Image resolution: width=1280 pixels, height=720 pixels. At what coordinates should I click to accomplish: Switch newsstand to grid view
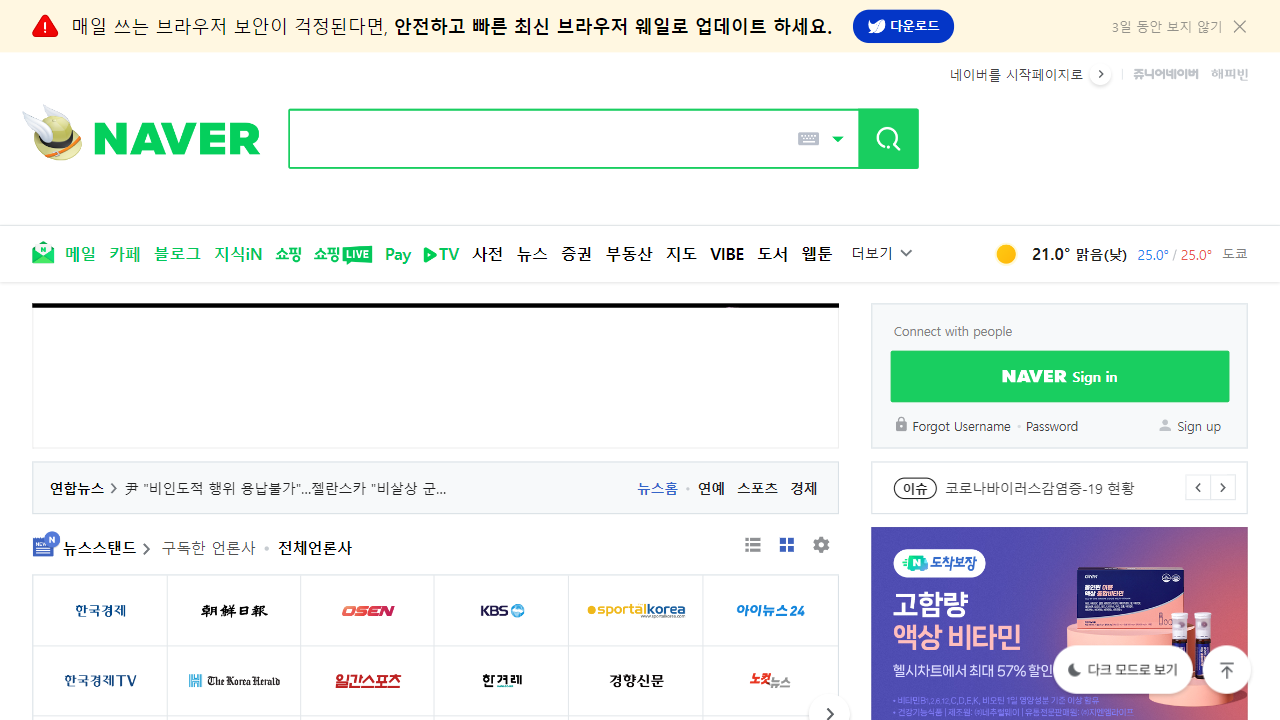787,545
